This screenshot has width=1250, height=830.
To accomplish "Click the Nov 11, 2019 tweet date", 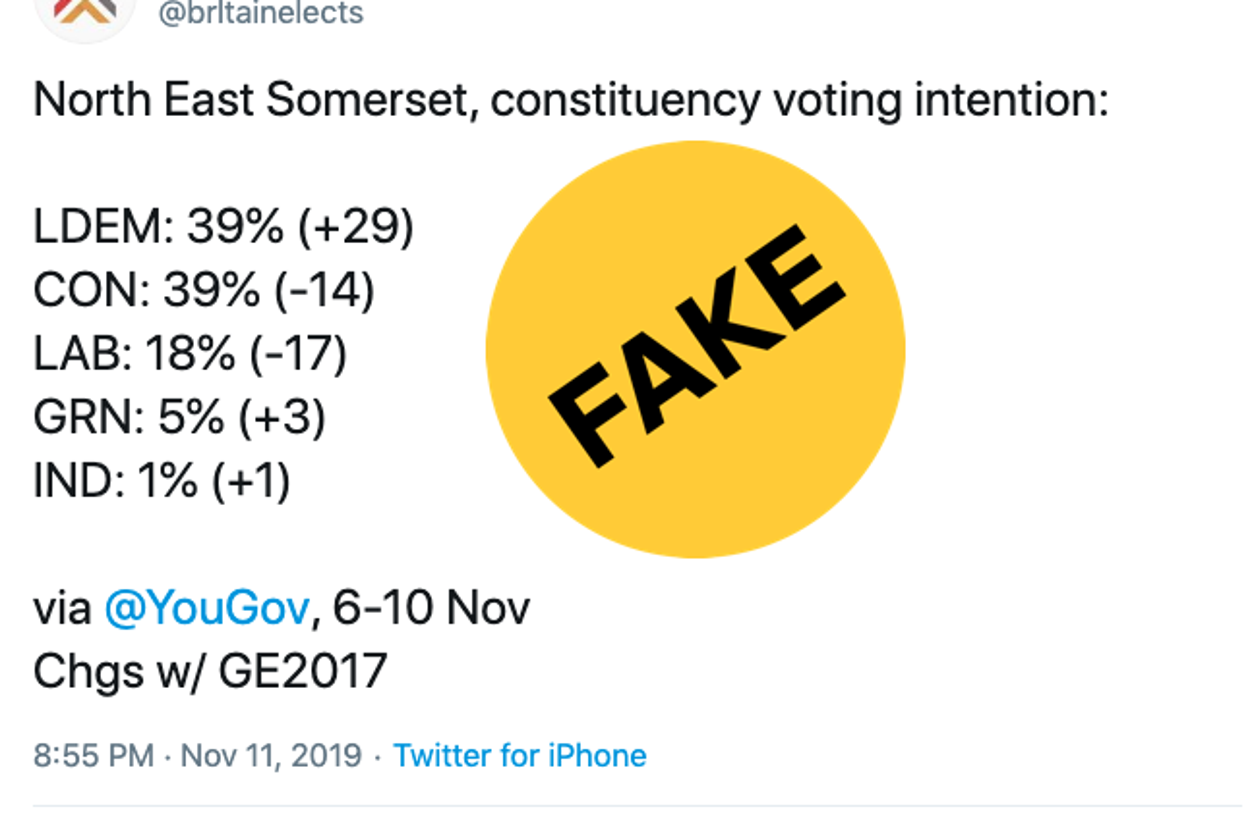I will tap(271, 755).
